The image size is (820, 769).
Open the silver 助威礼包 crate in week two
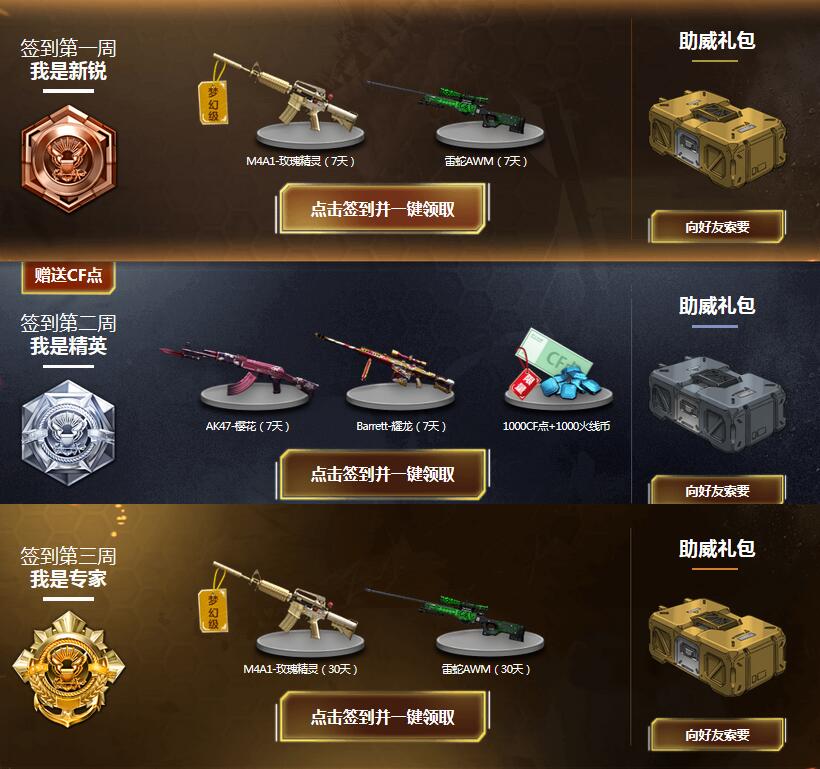point(717,404)
